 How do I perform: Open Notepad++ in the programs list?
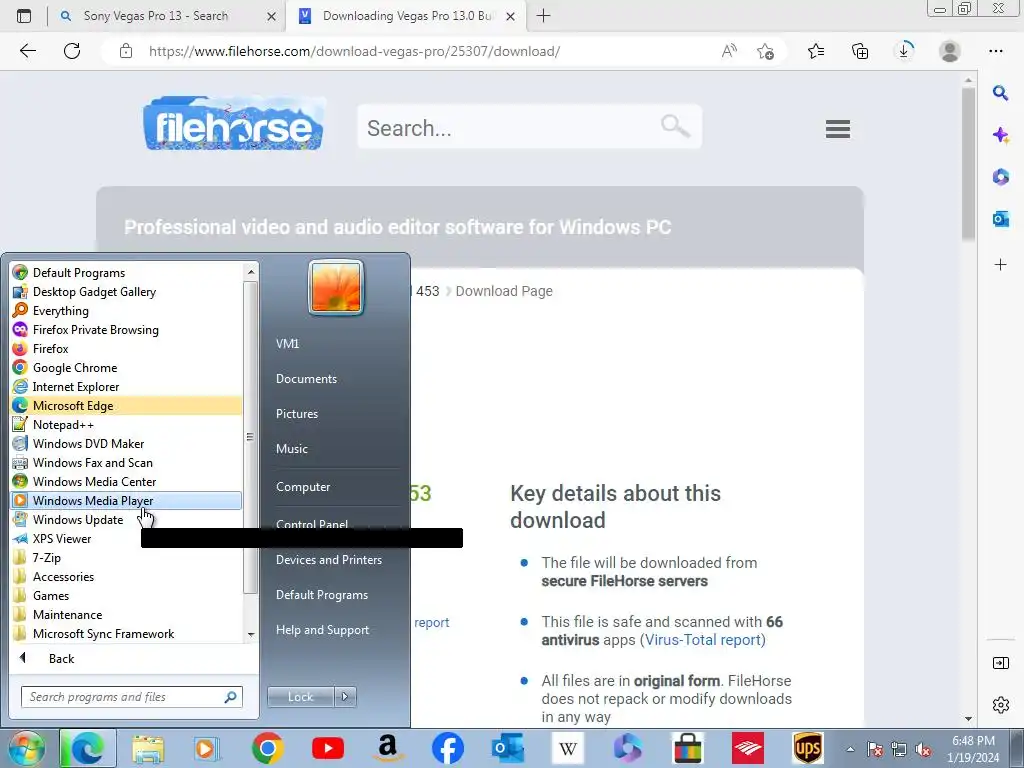[x=126, y=424]
